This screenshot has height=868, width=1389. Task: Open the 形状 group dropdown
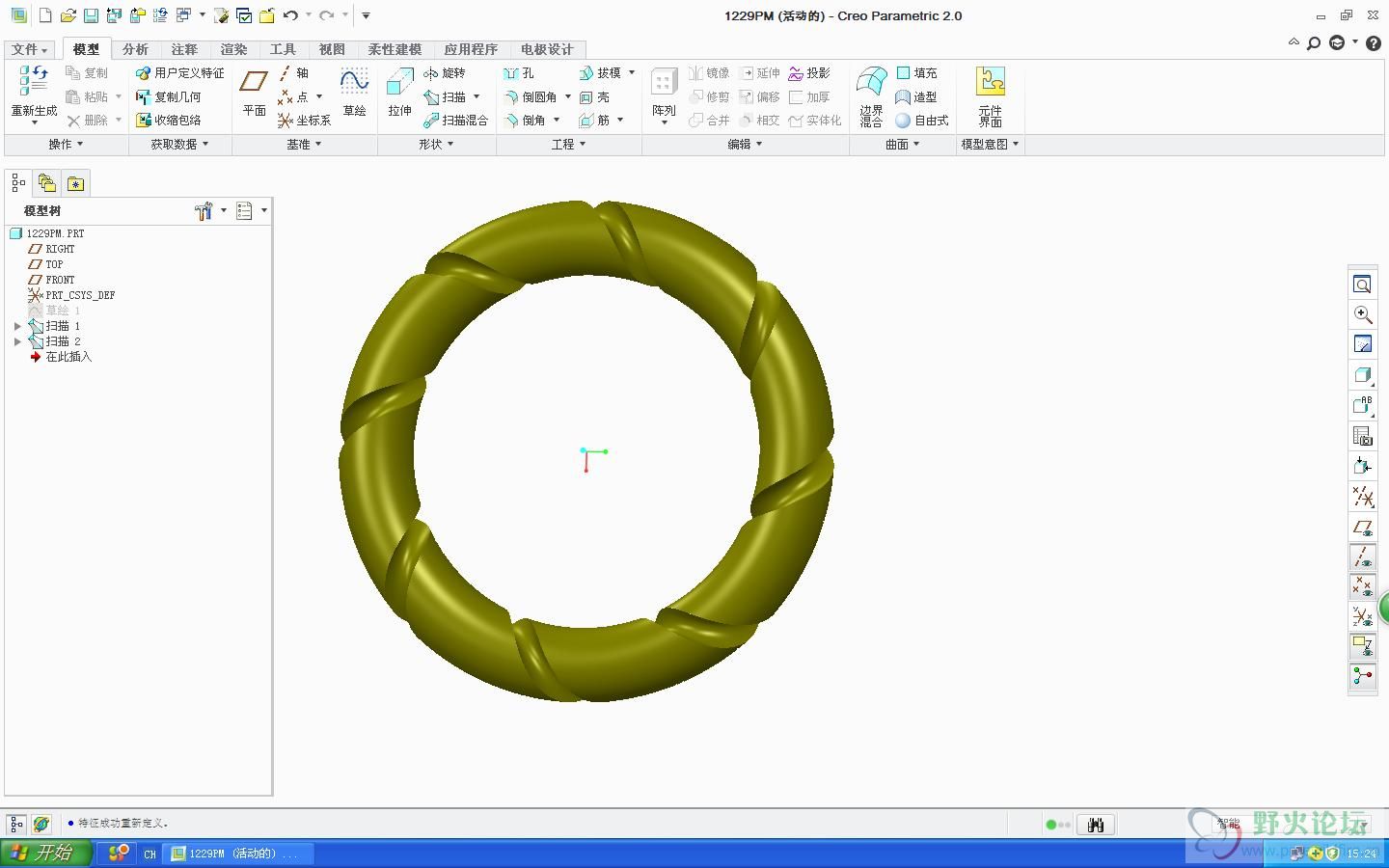(x=436, y=144)
